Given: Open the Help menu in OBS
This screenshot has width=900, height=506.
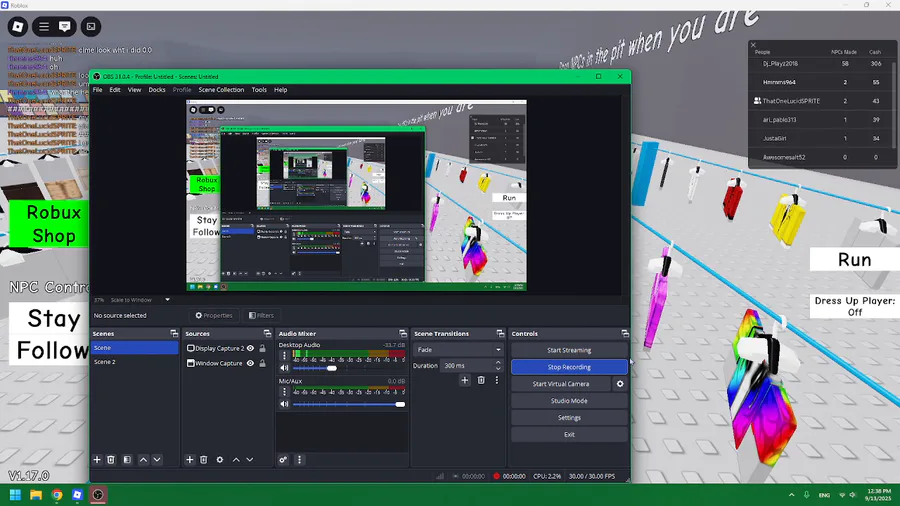Looking at the screenshot, I should pos(280,89).
